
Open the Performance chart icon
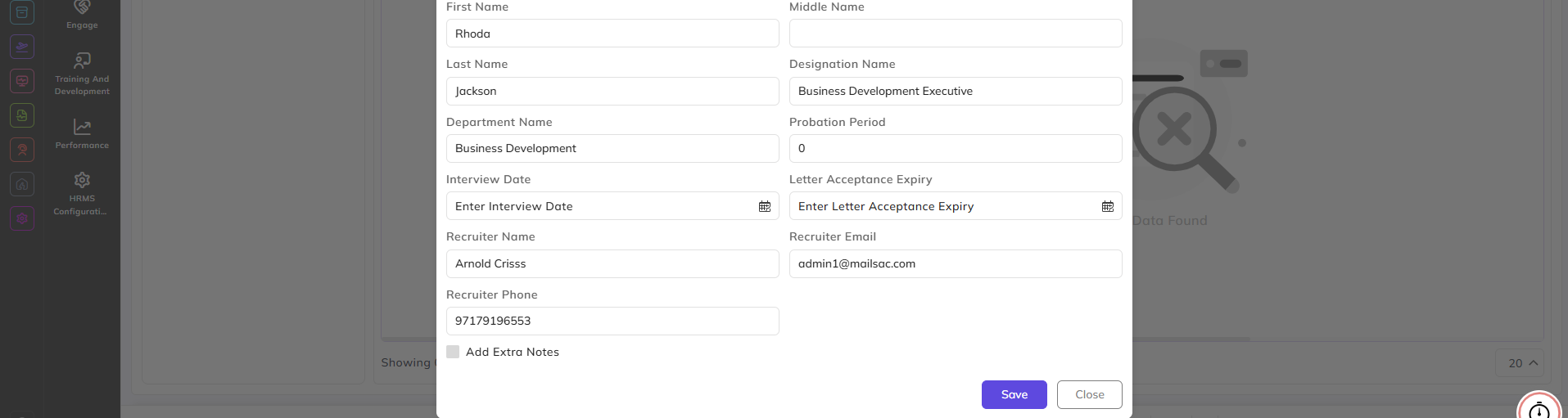pyautogui.click(x=82, y=127)
